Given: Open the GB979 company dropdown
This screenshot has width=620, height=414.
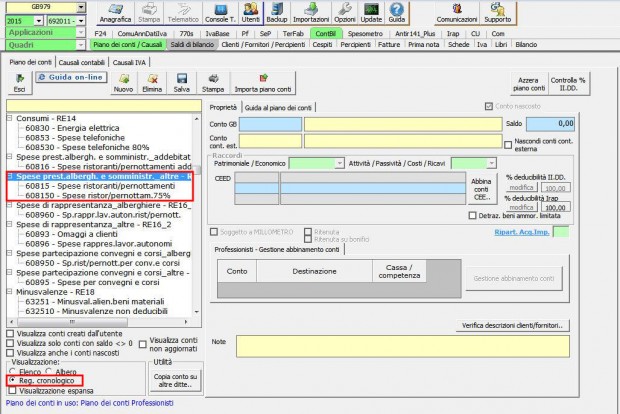Looking at the screenshot, I should click(x=81, y=8).
